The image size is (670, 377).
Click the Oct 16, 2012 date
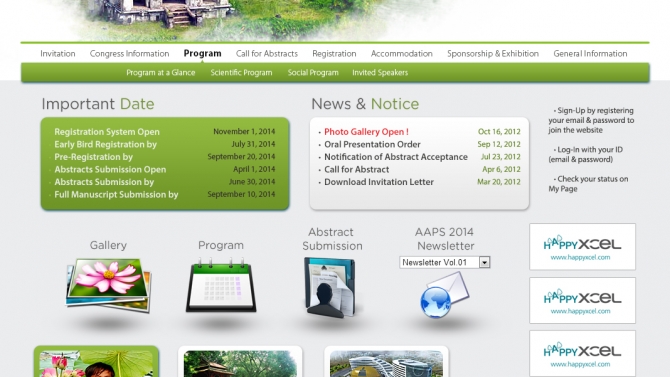499,132
